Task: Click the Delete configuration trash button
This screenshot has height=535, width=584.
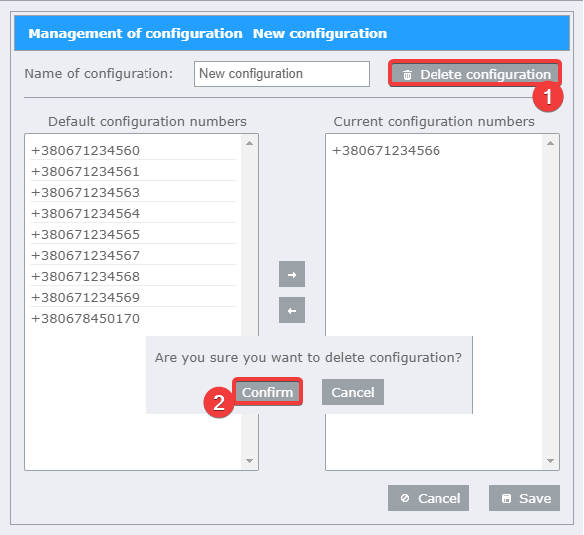Action: [475, 74]
